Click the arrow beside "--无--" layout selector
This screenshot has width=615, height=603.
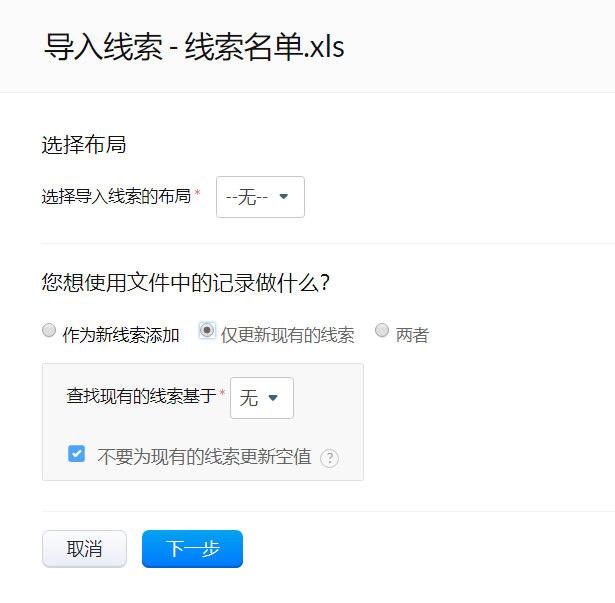coord(284,196)
